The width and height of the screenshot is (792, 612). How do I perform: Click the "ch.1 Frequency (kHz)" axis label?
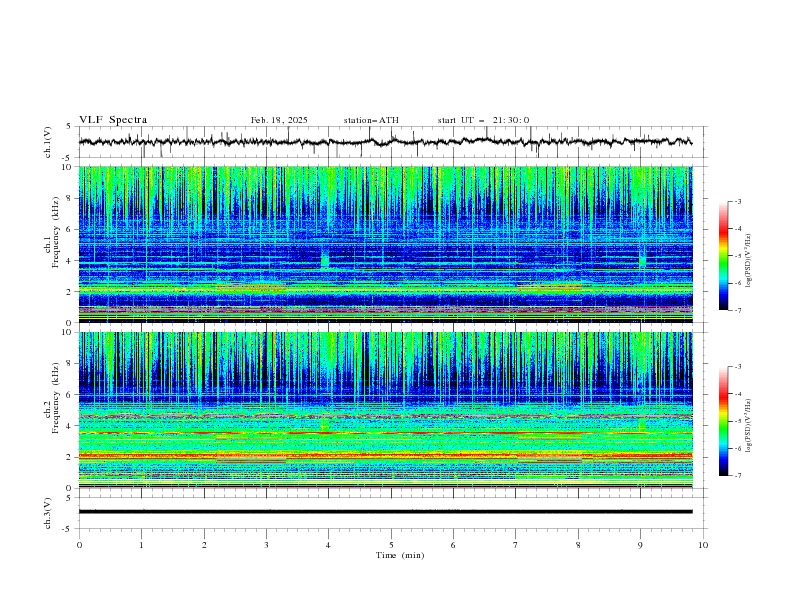[52, 230]
